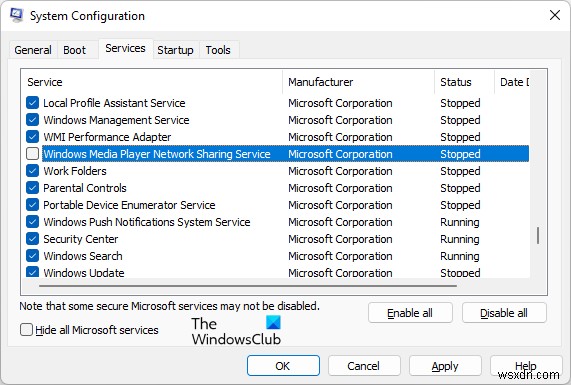Select the Parental Controls row text
The image size is (571, 385).
pyautogui.click(x=85, y=188)
